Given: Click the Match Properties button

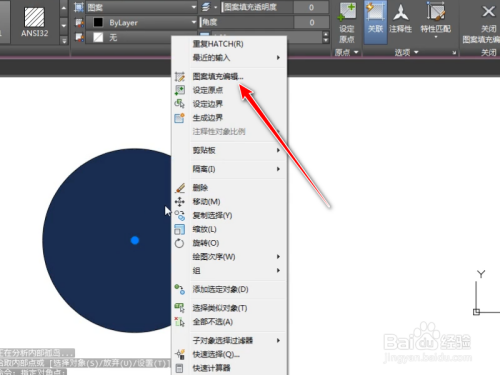Looking at the screenshot, I should [436, 20].
